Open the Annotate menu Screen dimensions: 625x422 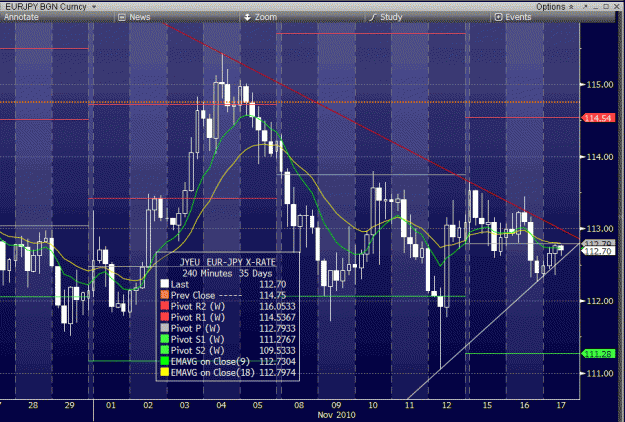coord(22,17)
